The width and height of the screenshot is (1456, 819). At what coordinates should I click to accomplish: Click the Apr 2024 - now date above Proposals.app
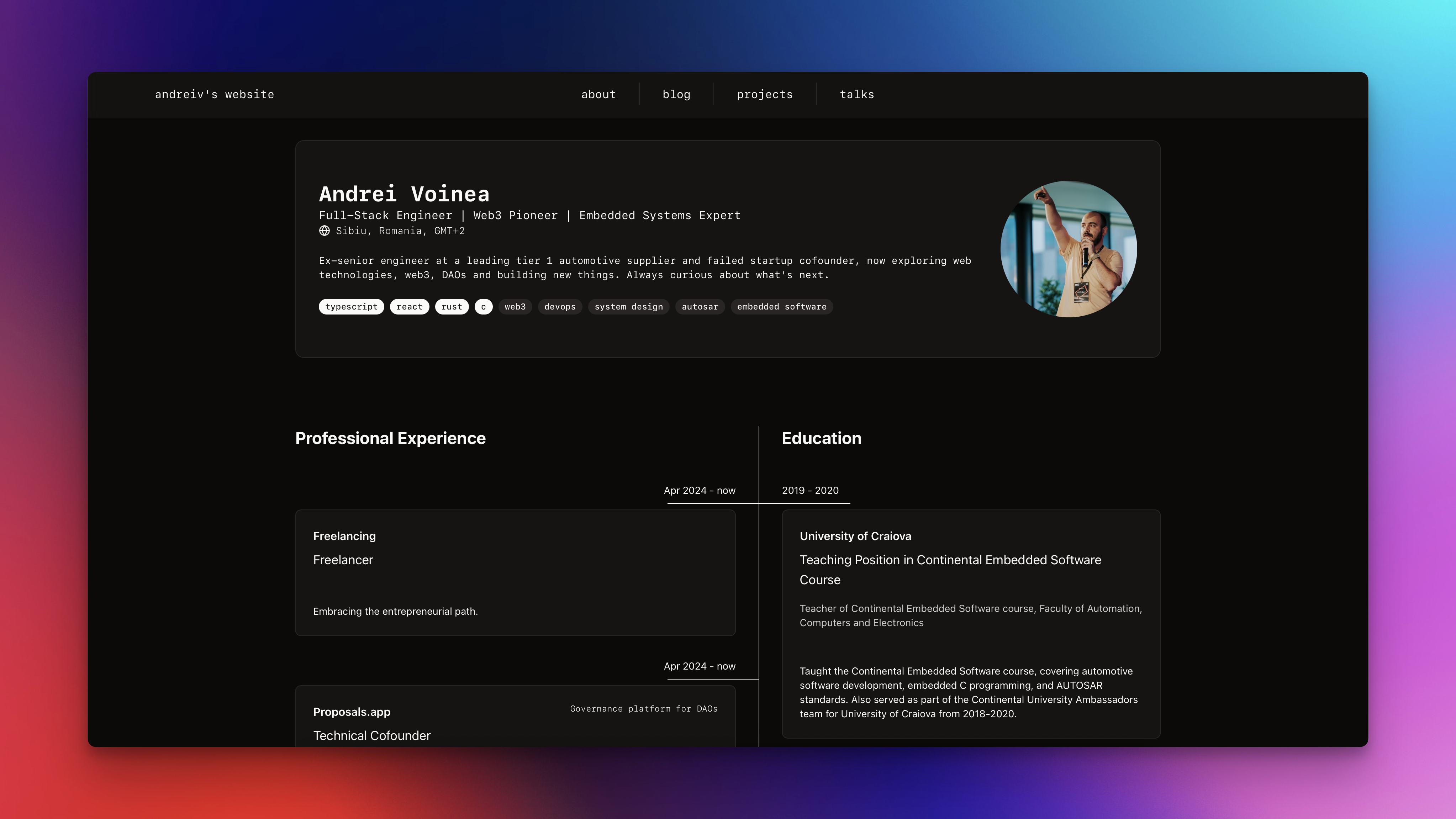[699, 666]
